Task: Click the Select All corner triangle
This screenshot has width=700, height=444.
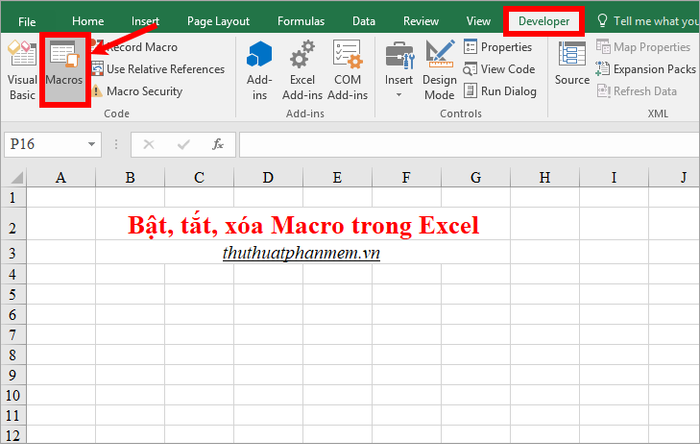Action: point(16,178)
